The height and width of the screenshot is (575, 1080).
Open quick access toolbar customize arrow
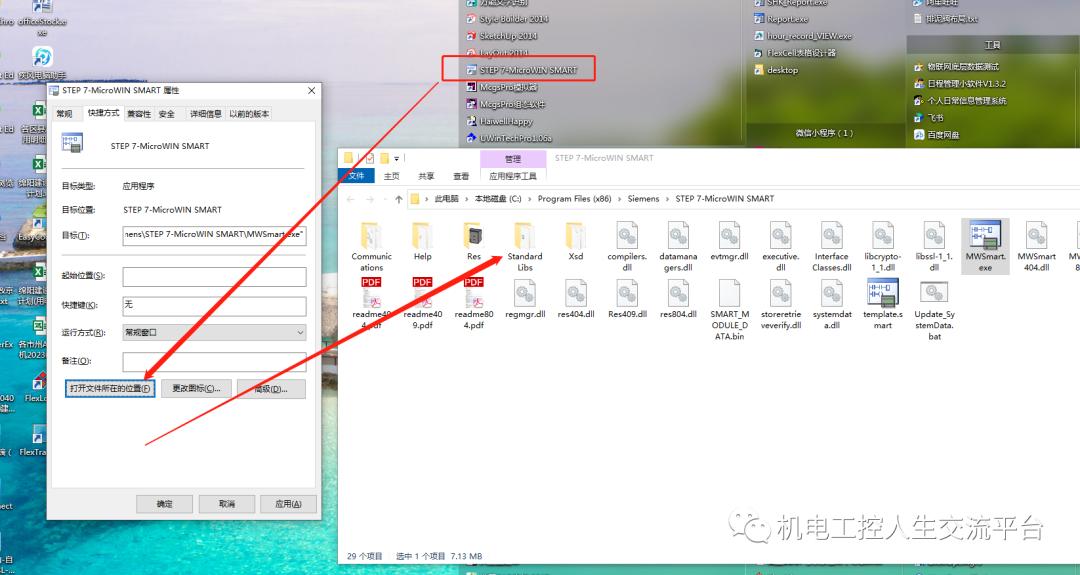coord(396,159)
